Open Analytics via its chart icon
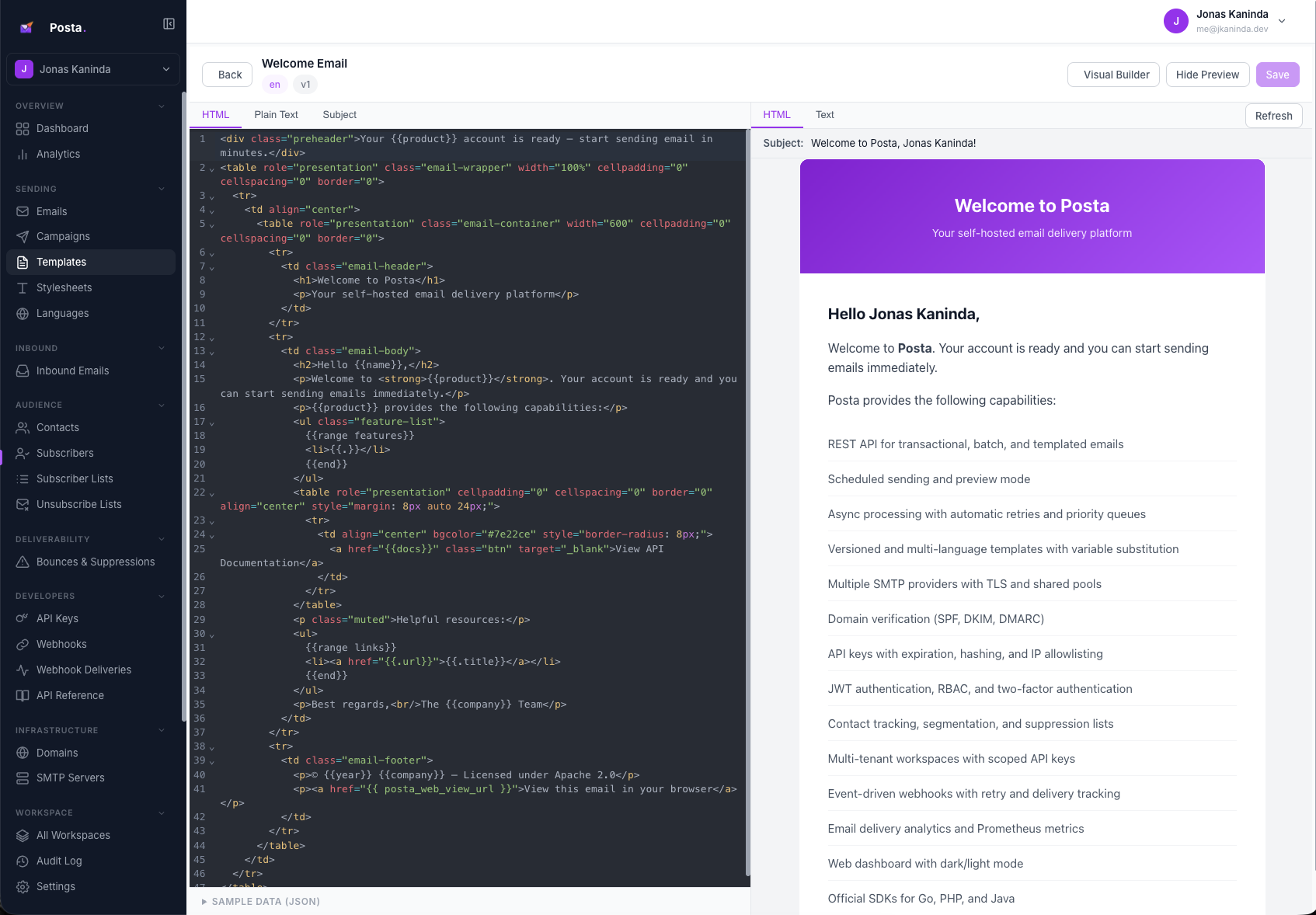The image size is (1316, 915). coord(23,155)
